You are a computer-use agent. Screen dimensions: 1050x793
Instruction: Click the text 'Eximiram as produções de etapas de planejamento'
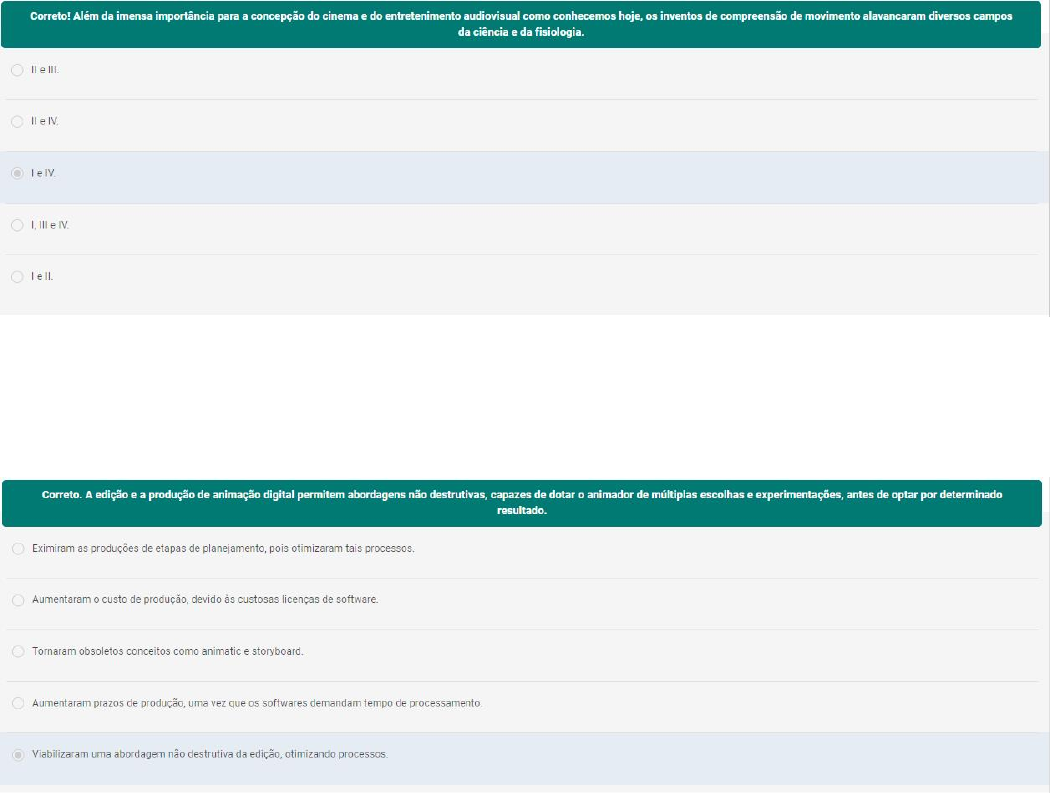pyautogui.click(x=223, y=548)
